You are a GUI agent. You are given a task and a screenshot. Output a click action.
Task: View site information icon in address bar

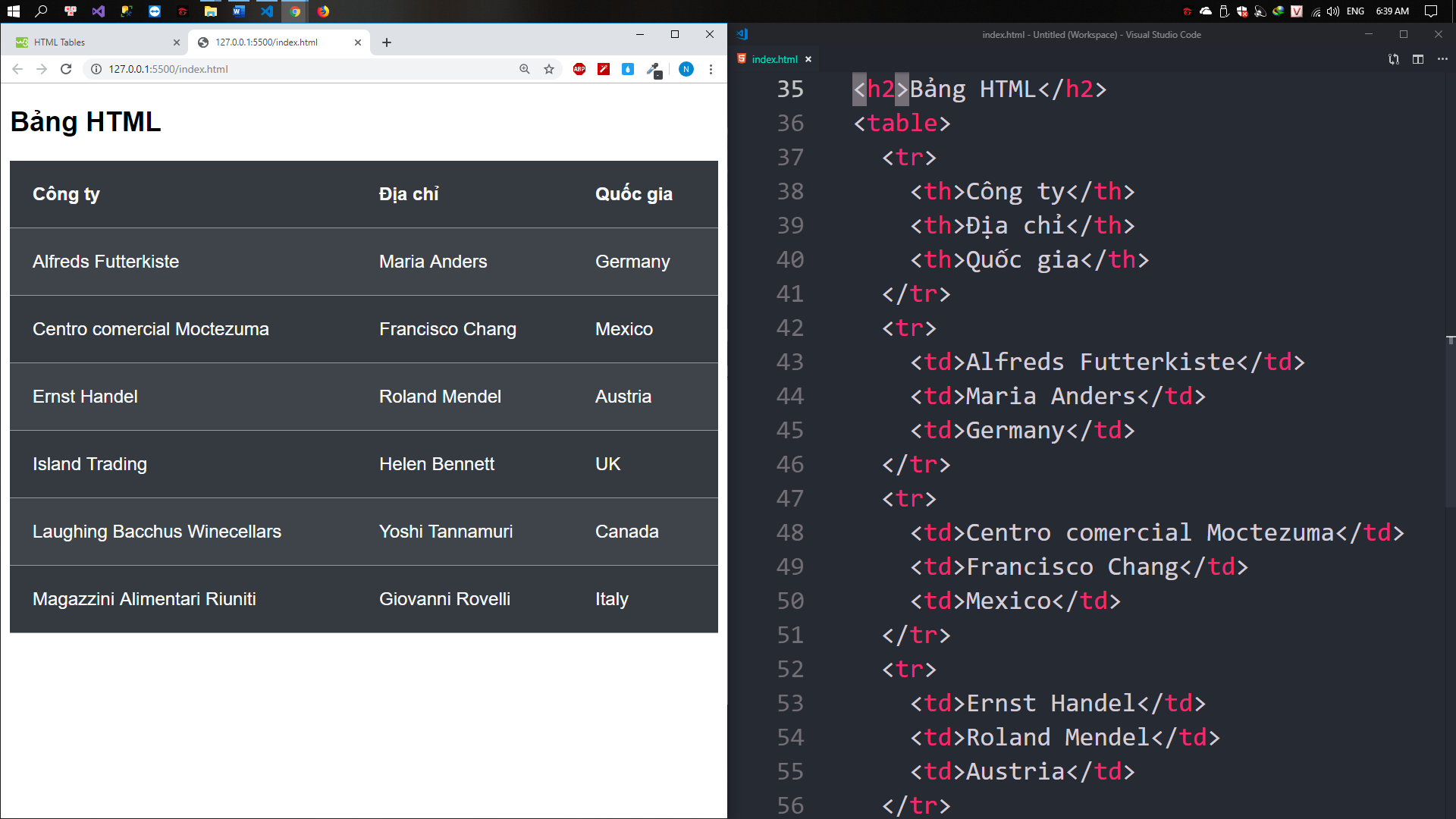[96, 69]
